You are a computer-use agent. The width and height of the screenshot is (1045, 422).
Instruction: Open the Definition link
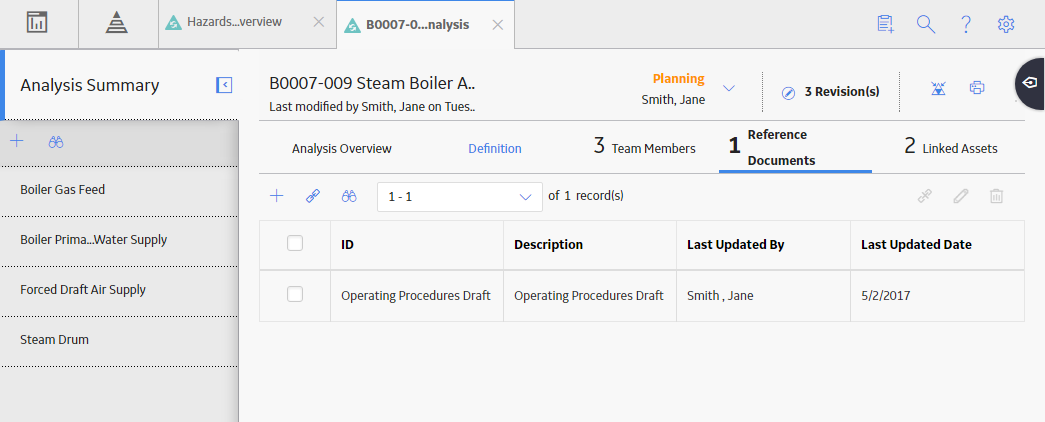(x=495, y=149)
